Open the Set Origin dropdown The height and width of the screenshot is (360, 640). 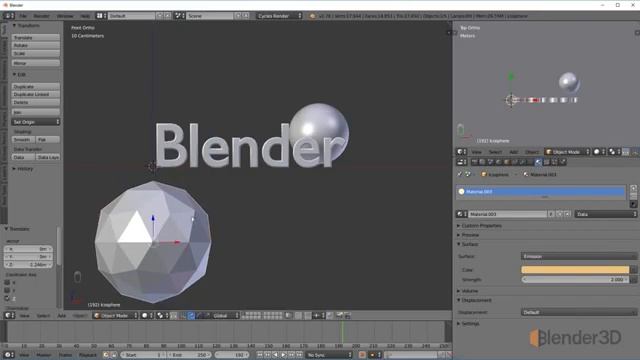click(x=36, y=122)
